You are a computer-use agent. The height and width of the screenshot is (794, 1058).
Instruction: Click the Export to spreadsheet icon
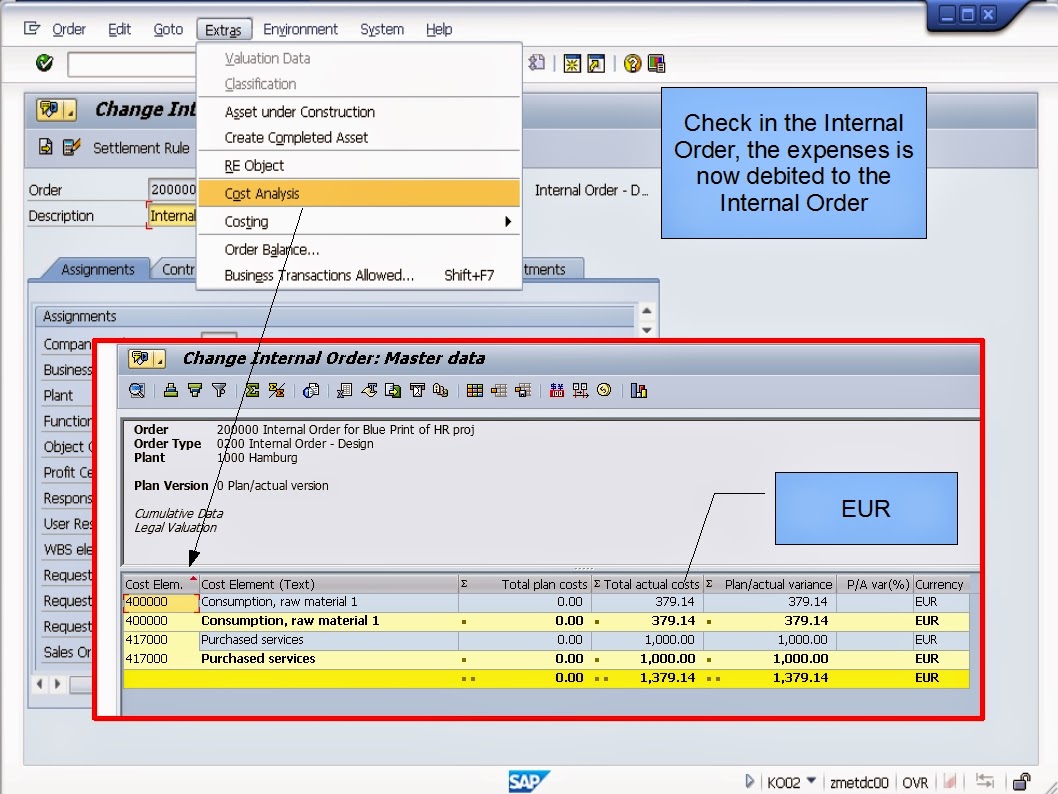pyautogui.click(x=345, y=391)
